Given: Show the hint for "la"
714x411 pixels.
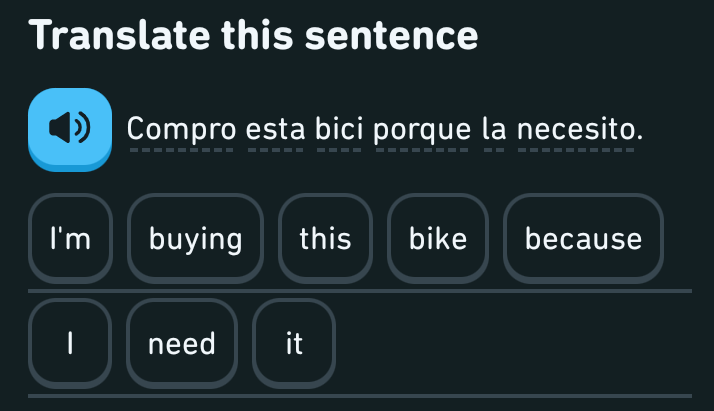Looking at the screenshot, I should pos(495,129).
